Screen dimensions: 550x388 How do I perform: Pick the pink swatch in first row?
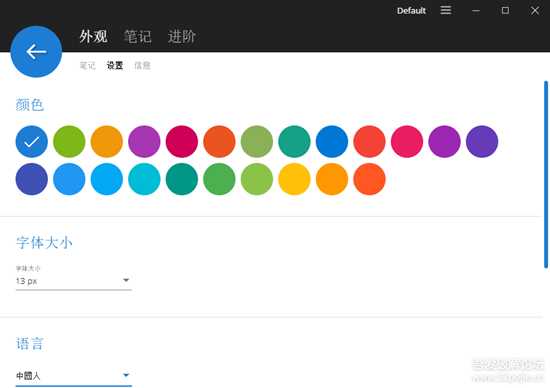click(407, 141)
